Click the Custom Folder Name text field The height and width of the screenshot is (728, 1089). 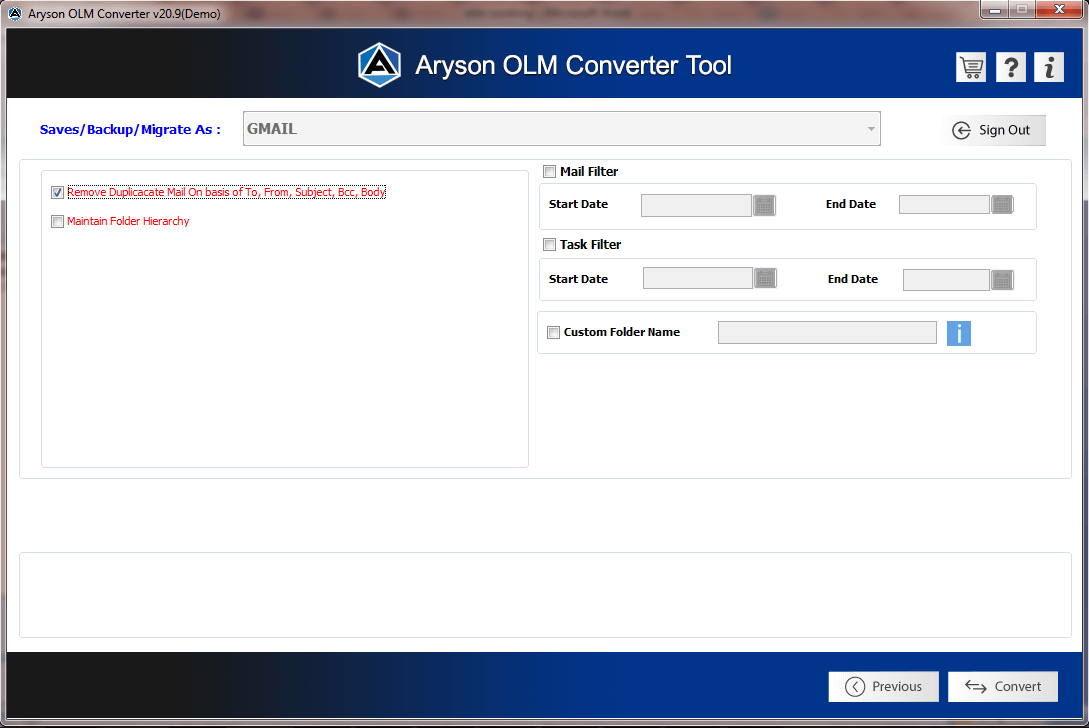[827, 333]
